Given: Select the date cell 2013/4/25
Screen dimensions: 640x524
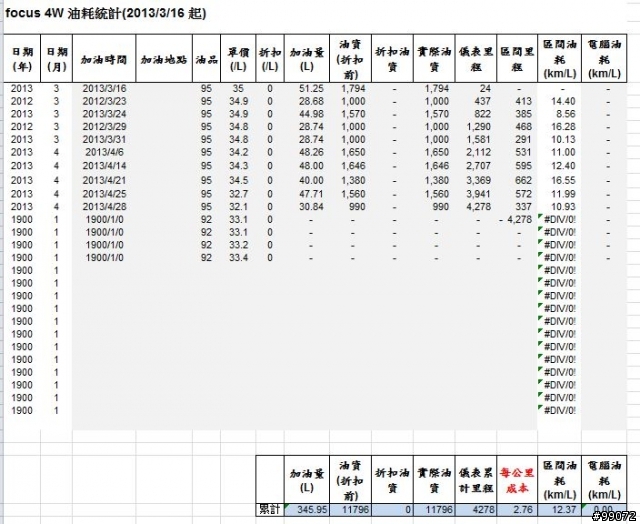Looking at the screenshot, I should pyautogui.click(x=104, y=193).
